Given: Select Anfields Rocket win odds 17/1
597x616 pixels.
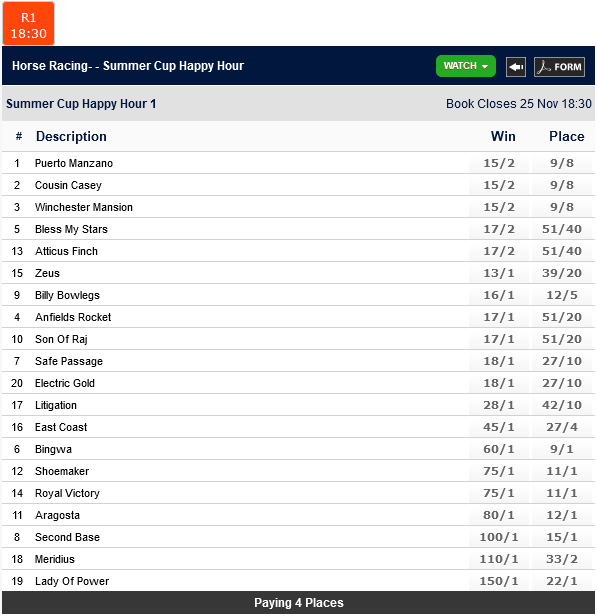Looking at the screenshot, I should click(499, 317).
